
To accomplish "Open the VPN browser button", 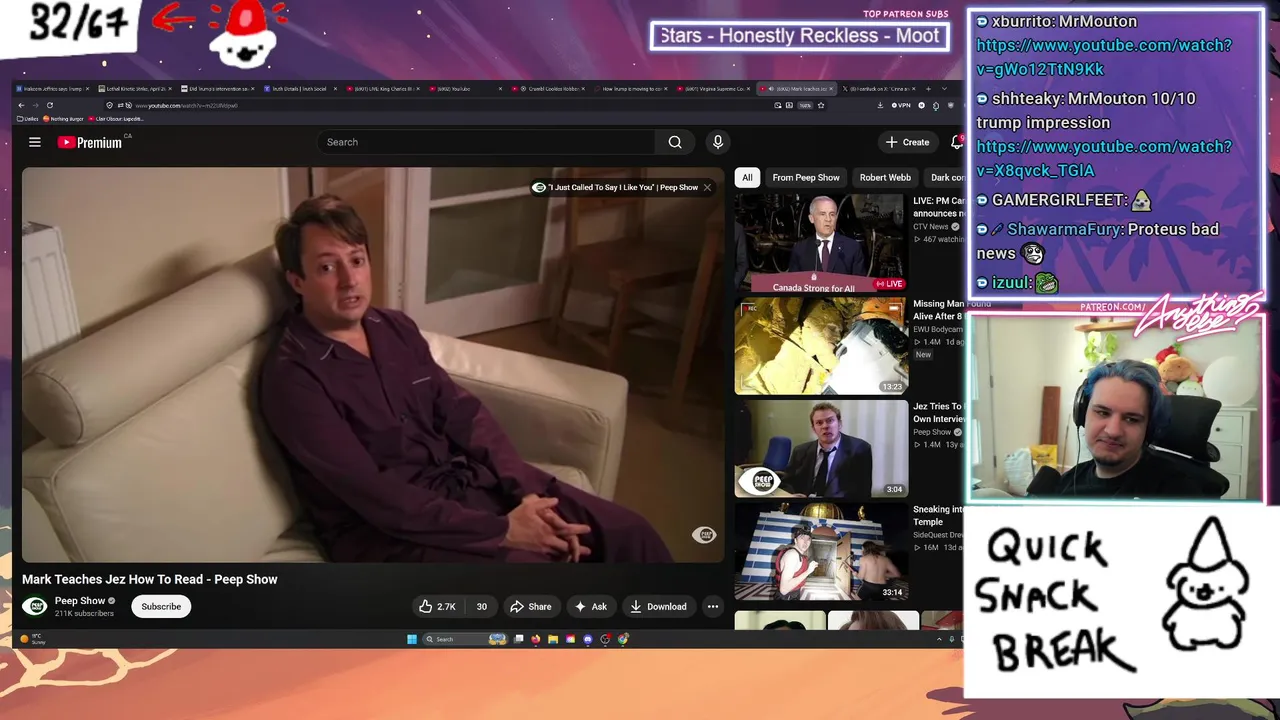I will pos(903,105).
